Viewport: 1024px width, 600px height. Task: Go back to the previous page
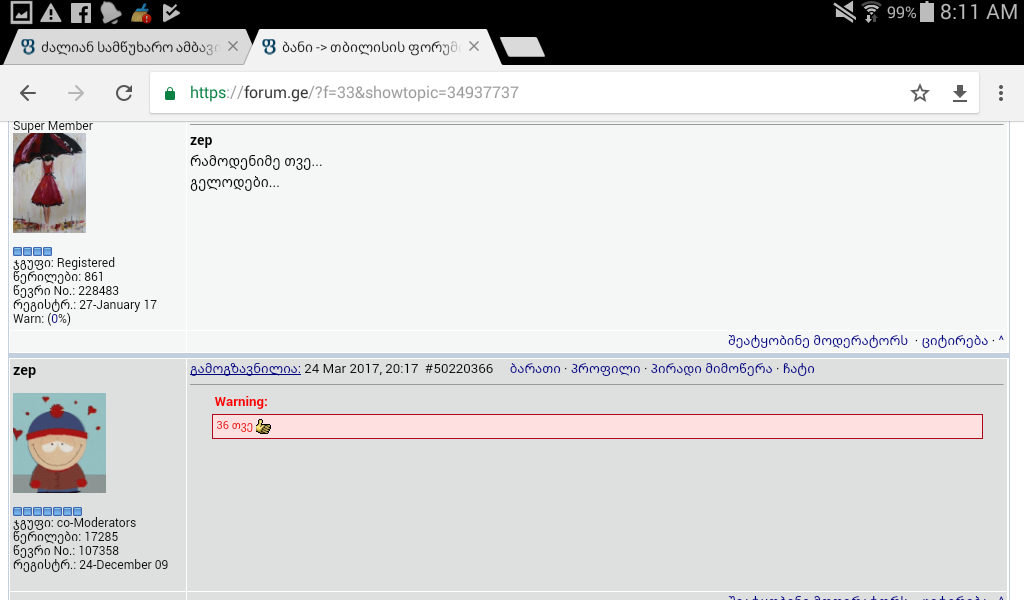pyautogui.click(x=28, y=93)
